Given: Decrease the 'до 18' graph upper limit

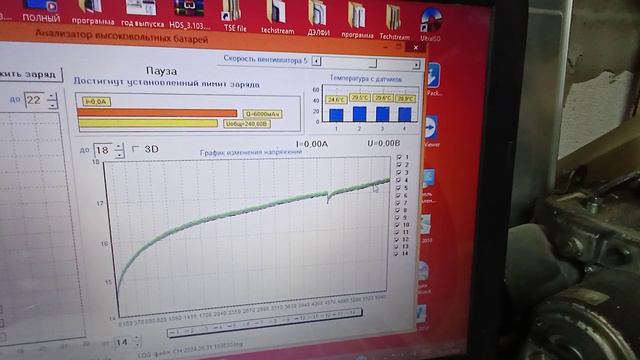Looking at the screenshot, I should (x=118, y=155).
